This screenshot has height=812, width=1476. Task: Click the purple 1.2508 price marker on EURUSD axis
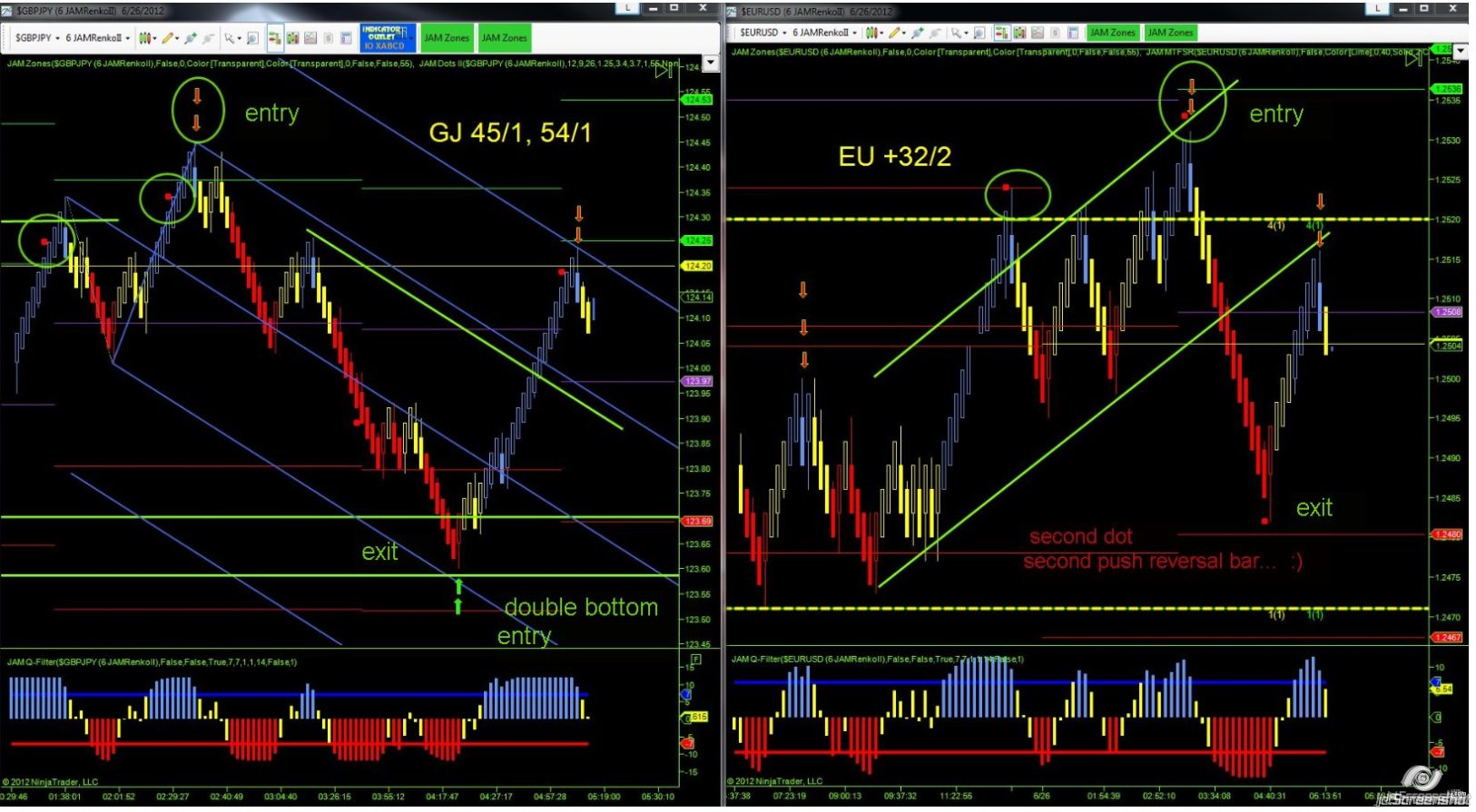pyautogui.click(x=1447, y=312)
